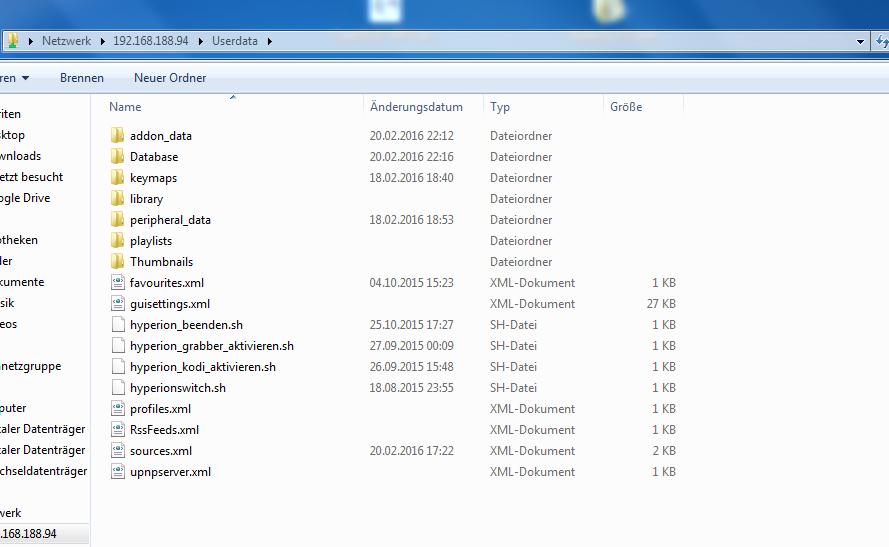Click the sources.xml file icon
The width and height of the screenshot is (889, 547).
[117, 451]
